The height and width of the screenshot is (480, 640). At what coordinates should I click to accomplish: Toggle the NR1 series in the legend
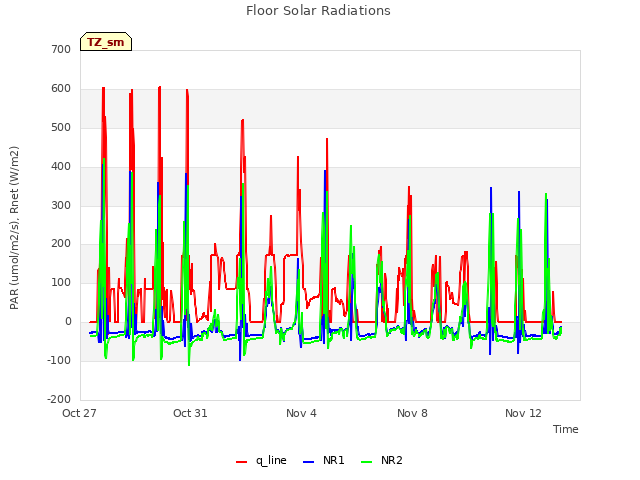point(324,460)
